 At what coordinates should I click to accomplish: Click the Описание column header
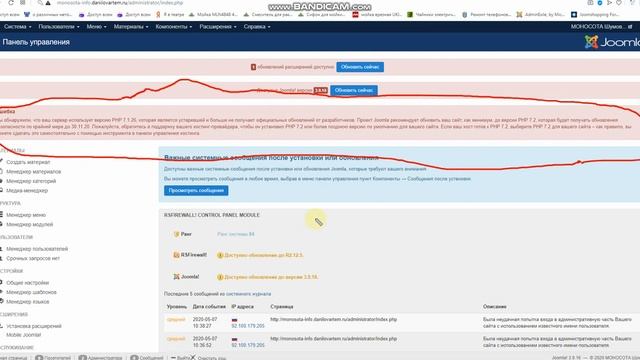(x=495, y=306)
